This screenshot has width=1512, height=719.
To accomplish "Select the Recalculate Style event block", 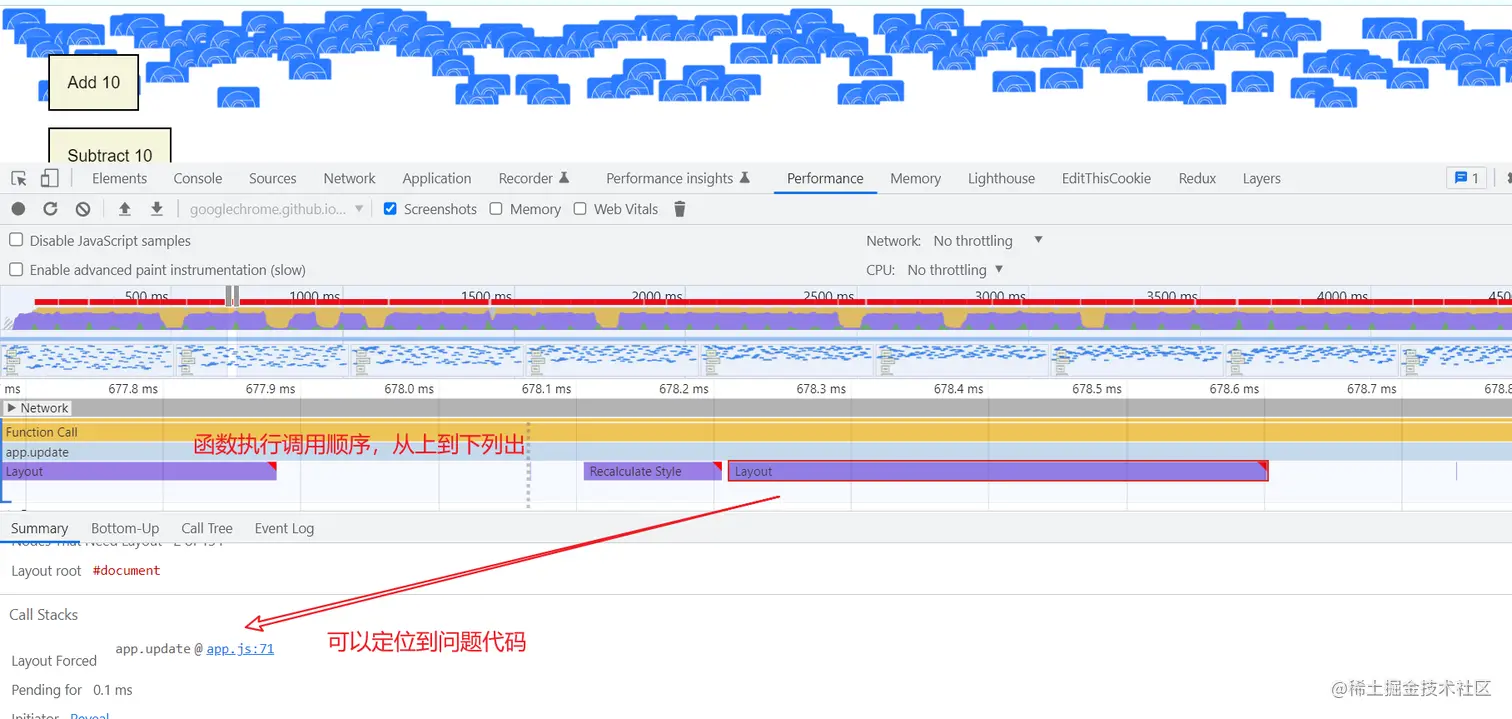I will (x=652, y=471).
